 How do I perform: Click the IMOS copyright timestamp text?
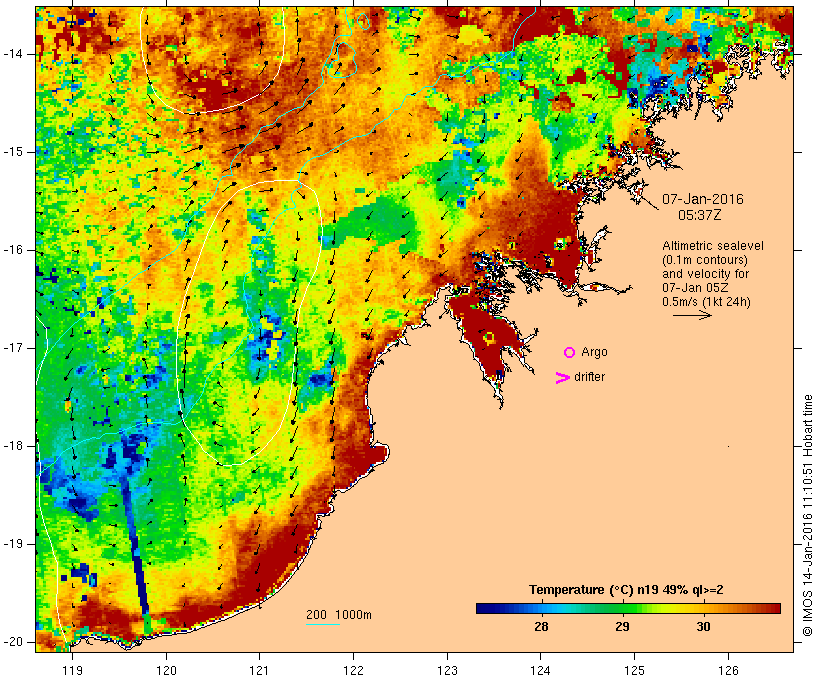click(807, 515)
